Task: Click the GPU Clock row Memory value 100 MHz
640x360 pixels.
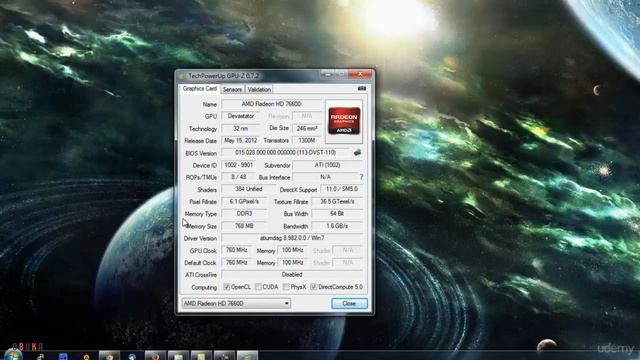Action: (293, 250)
